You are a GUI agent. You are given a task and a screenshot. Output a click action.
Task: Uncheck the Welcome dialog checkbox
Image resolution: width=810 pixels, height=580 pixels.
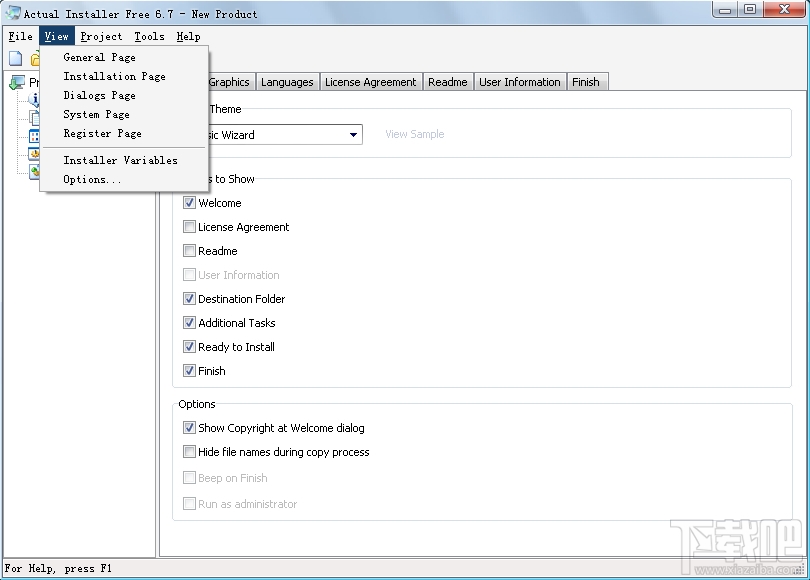click(x=189, y=202)
